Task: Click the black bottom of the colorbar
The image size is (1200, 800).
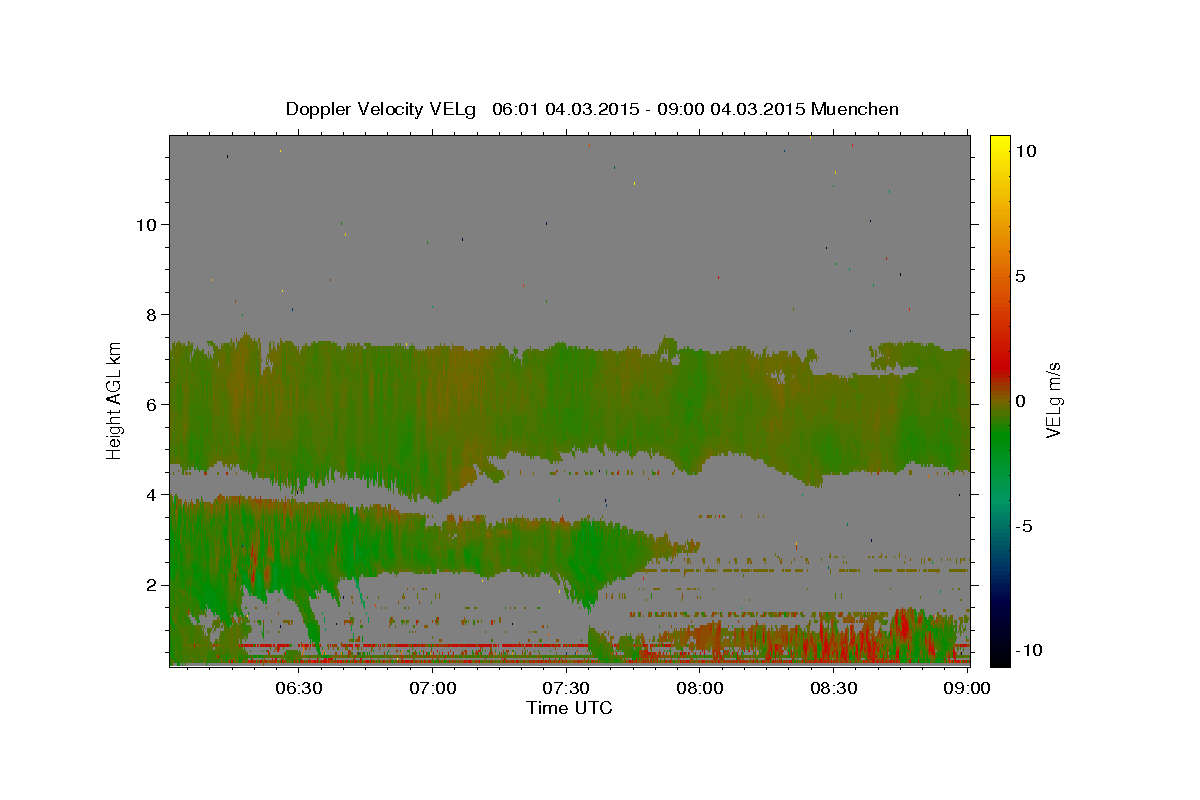Action: coord(1000,655)
